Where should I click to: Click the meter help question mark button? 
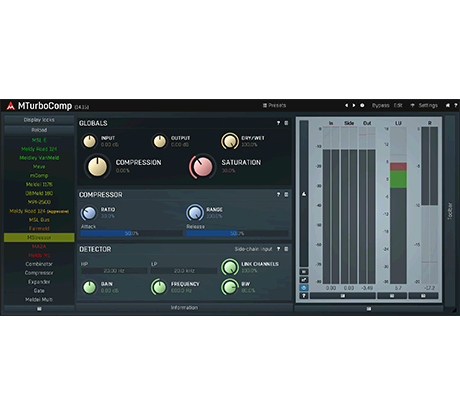[304, 296]
